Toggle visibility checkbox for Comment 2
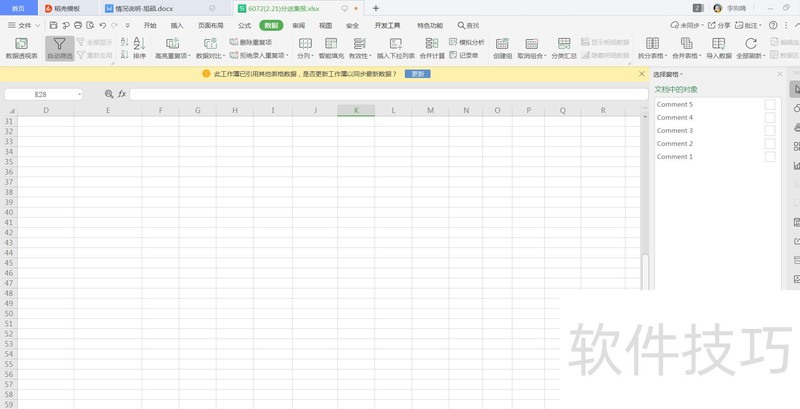Screen dimensions: 800x409 tap(770, 144)
